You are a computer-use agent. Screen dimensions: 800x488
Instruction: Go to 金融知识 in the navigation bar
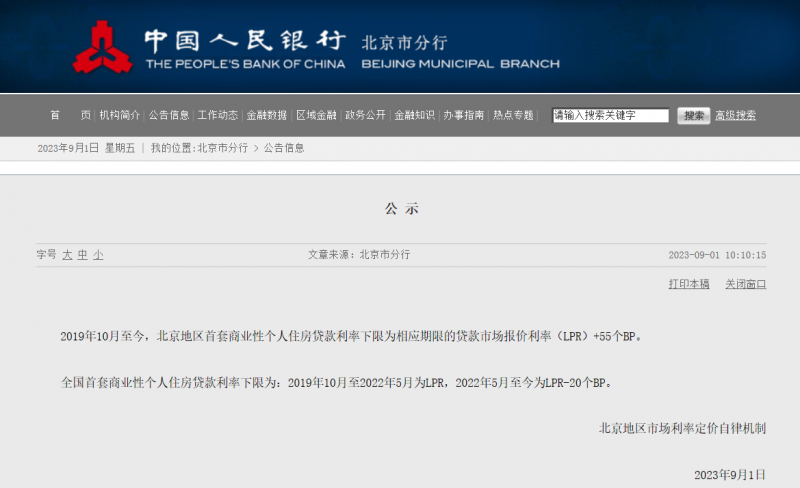click(x=414, y=115)
